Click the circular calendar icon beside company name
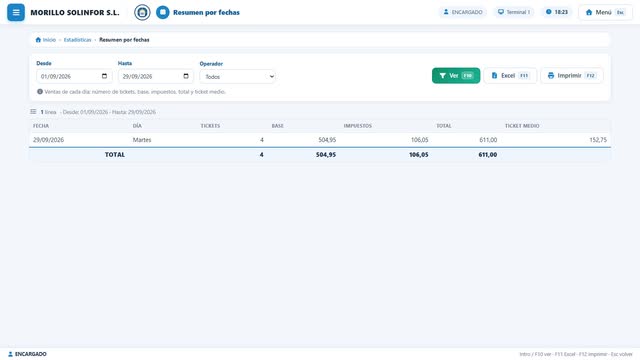The width and height of the screenshot is (640, 360). pyautogui.click(x=142, y=12)
